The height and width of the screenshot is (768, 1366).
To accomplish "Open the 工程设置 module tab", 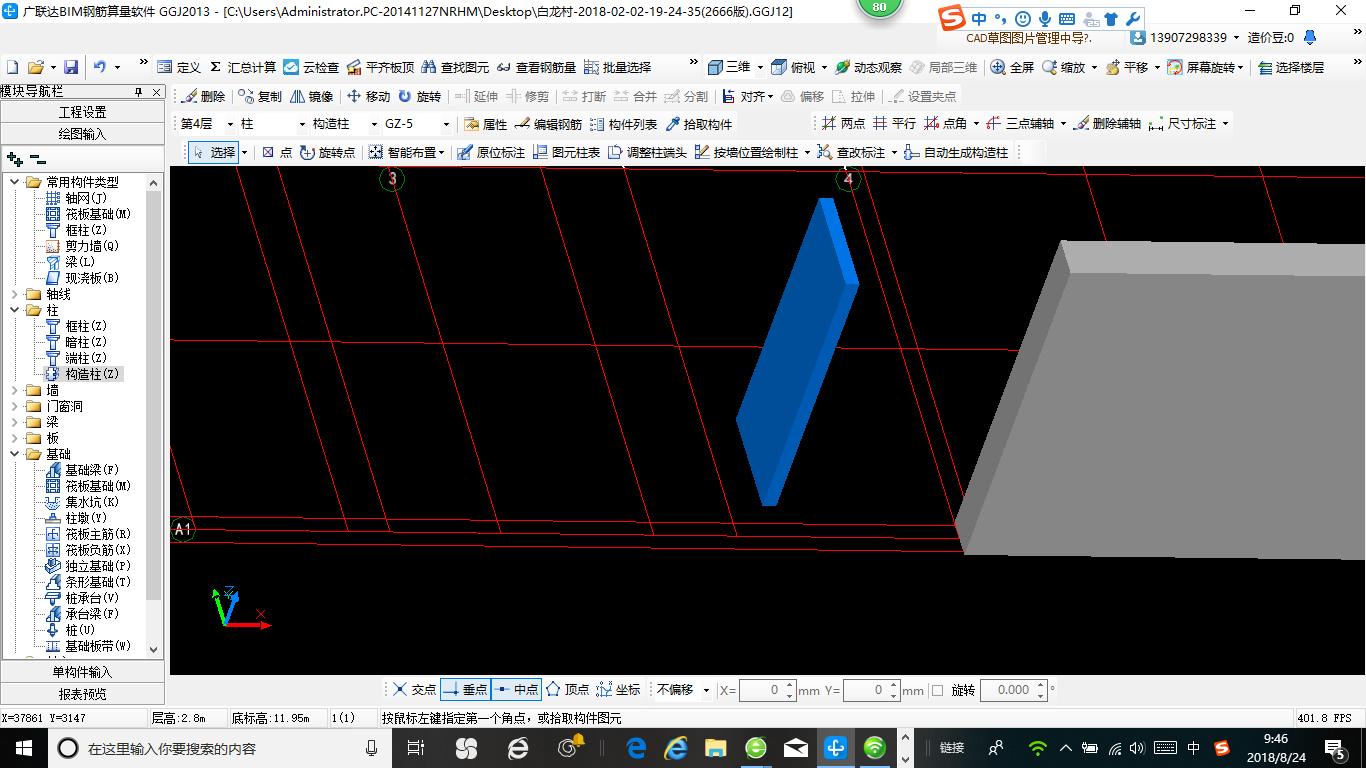I will pos(82,112).
